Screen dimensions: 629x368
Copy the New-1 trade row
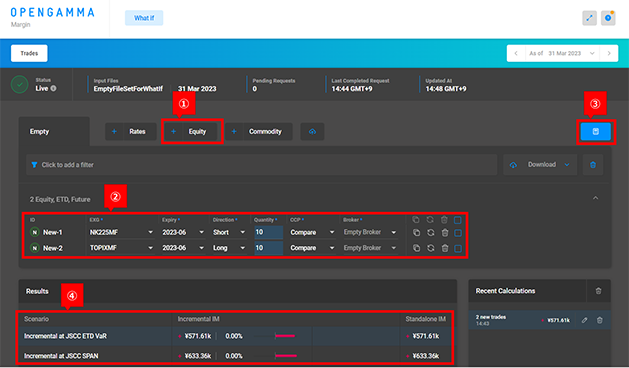click(416, 233)
